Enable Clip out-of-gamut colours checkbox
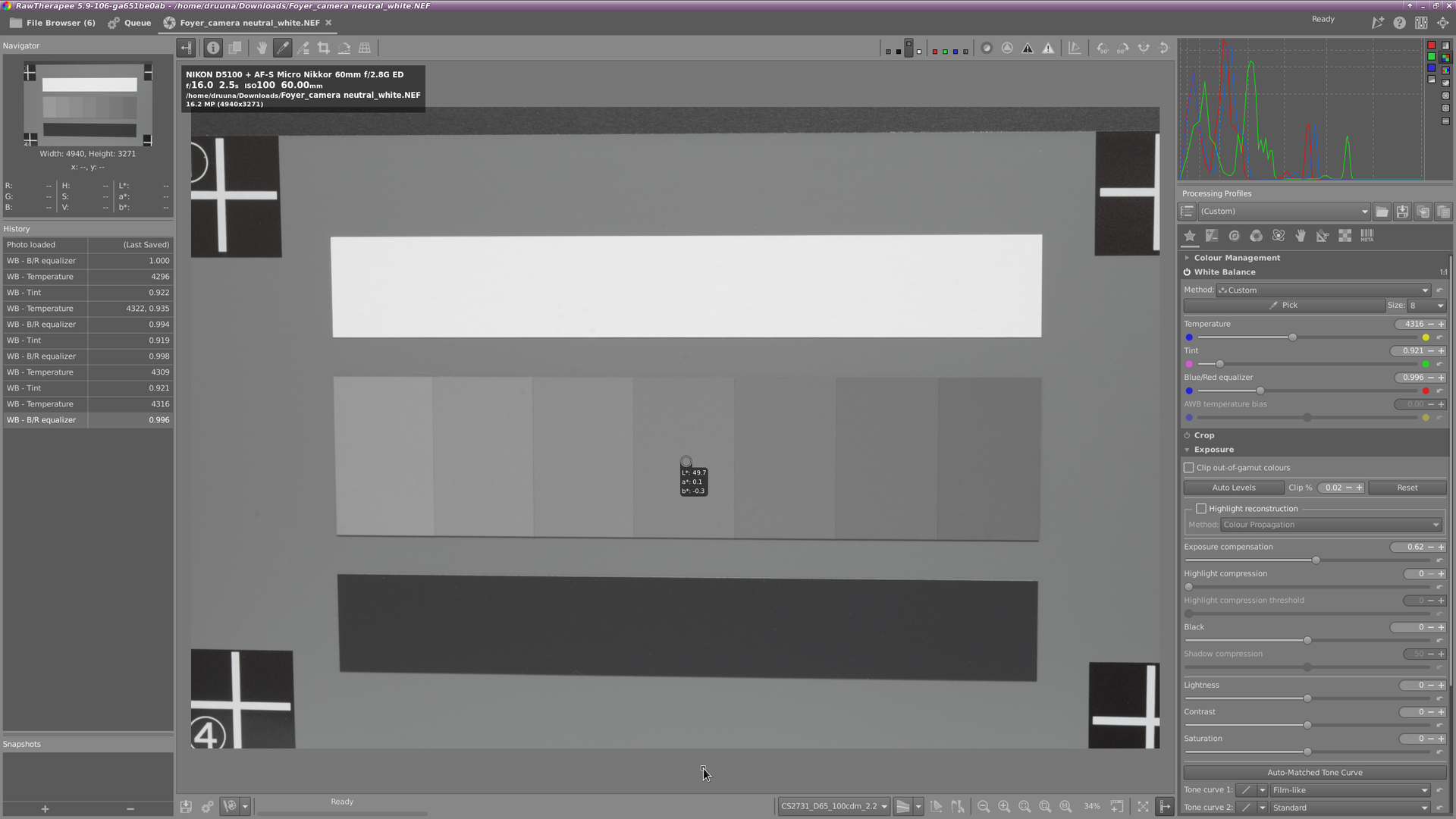 click(x=1189, y=468)
